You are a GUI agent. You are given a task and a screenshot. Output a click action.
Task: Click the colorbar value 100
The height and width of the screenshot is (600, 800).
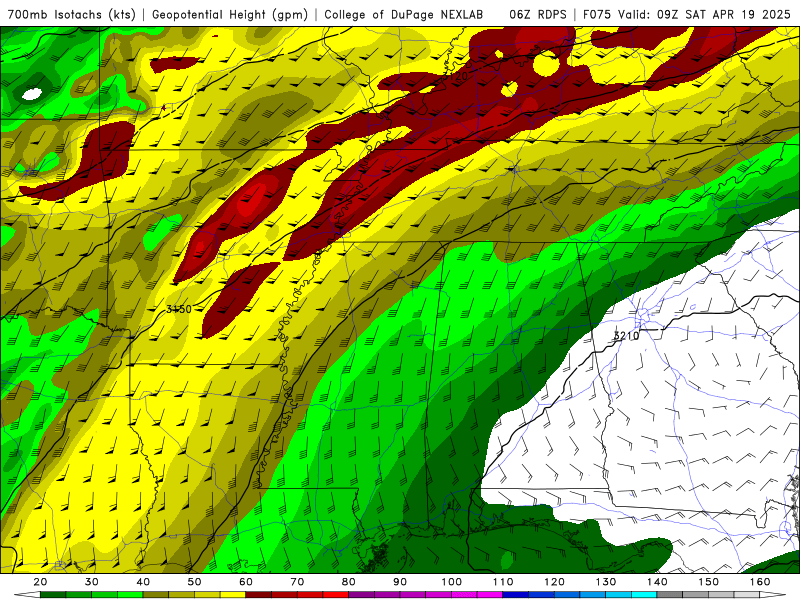452,582
